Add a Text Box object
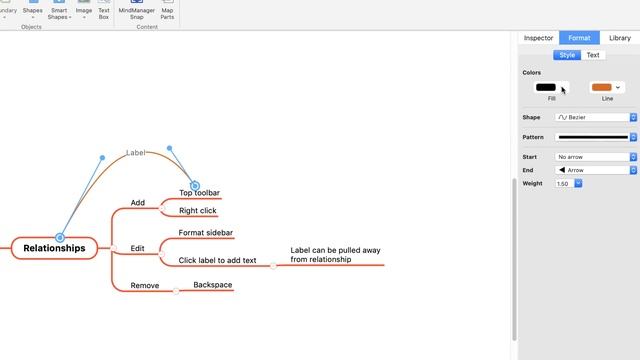This screenshot has height=360, width=640. point(104,10)
